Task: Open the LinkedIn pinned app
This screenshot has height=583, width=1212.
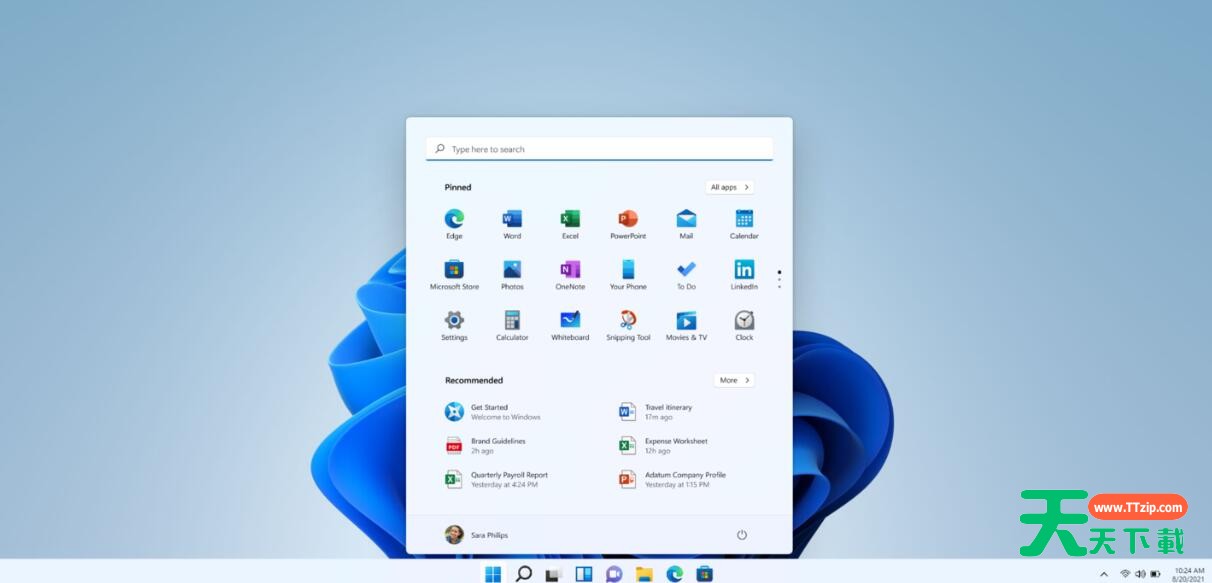Action: pos(744,270)
